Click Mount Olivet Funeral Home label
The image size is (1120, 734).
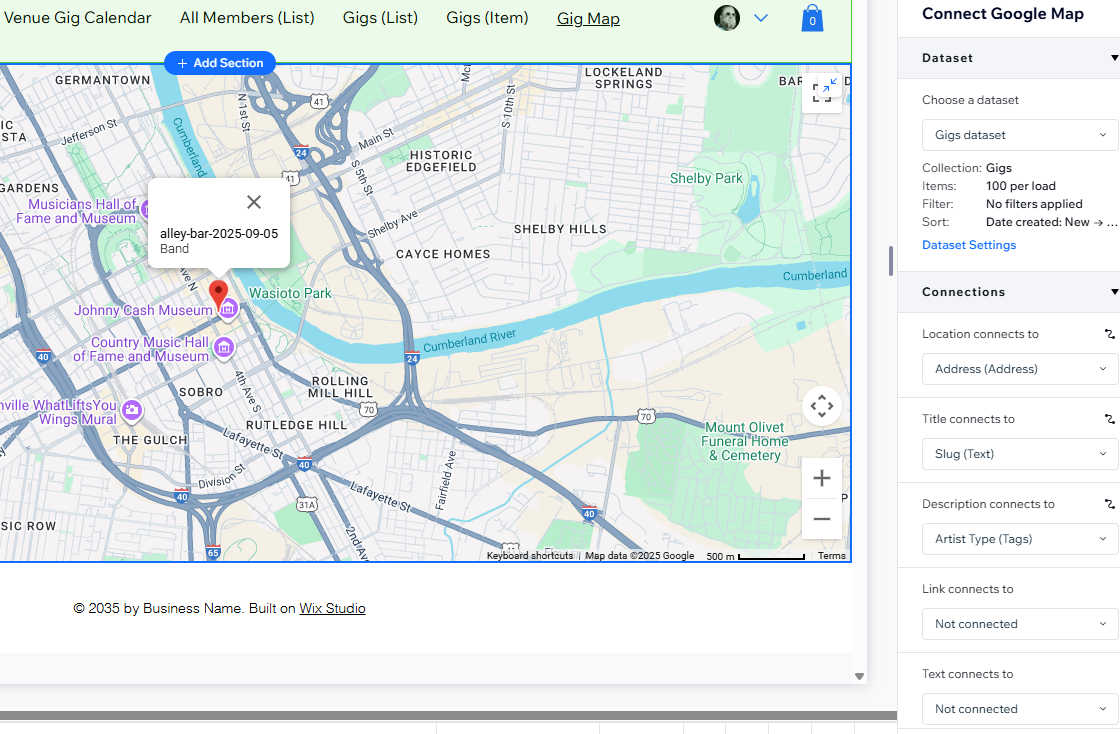point(745,441)
